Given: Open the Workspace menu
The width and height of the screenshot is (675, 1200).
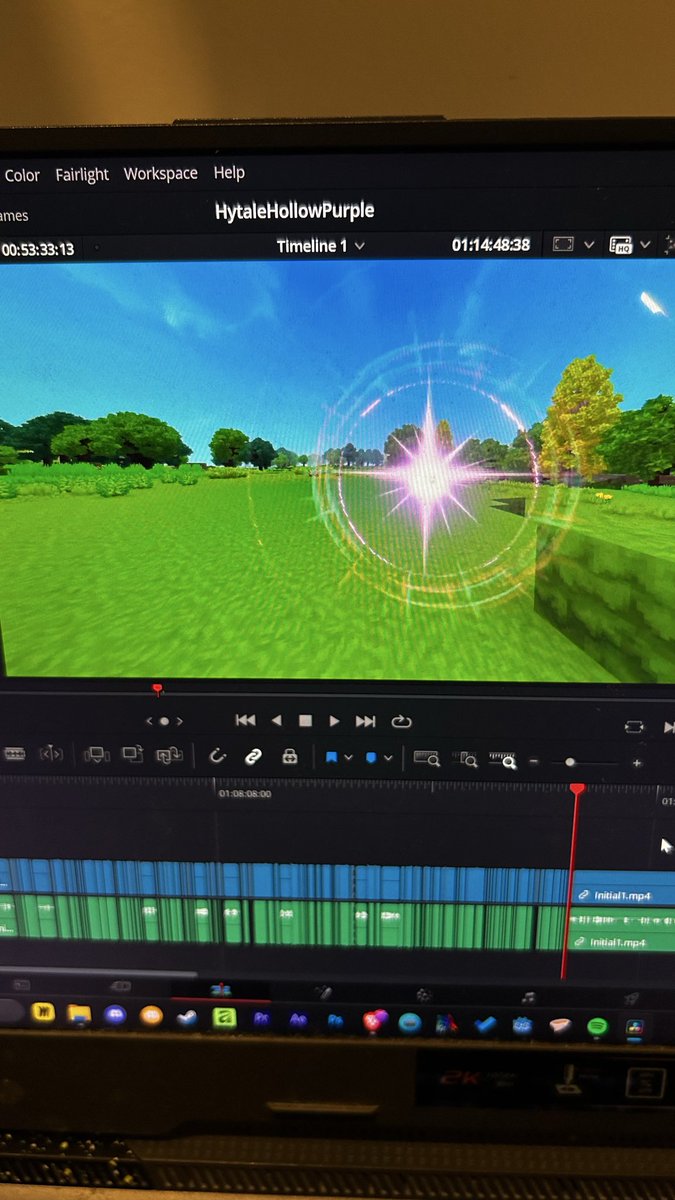Looking at the screenshot, I should point(160,173).
